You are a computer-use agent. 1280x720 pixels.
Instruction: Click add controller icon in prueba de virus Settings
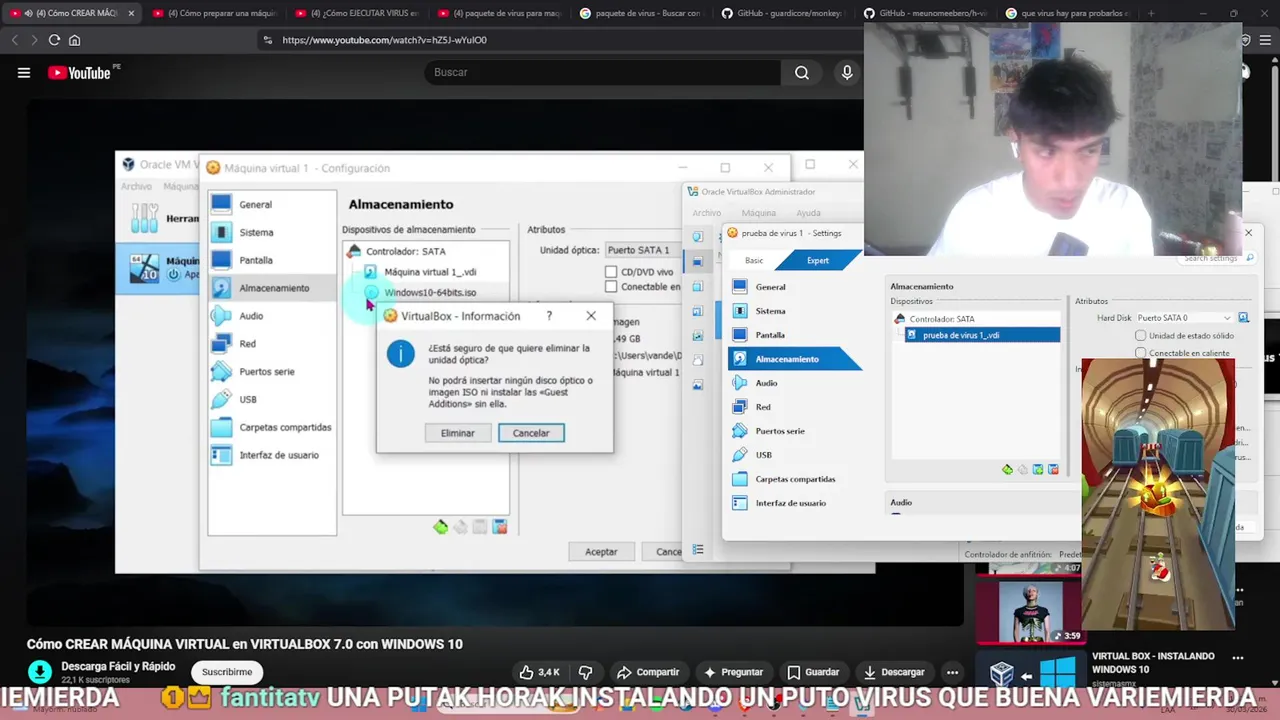pyautogui.click(x=1007, y=470)
